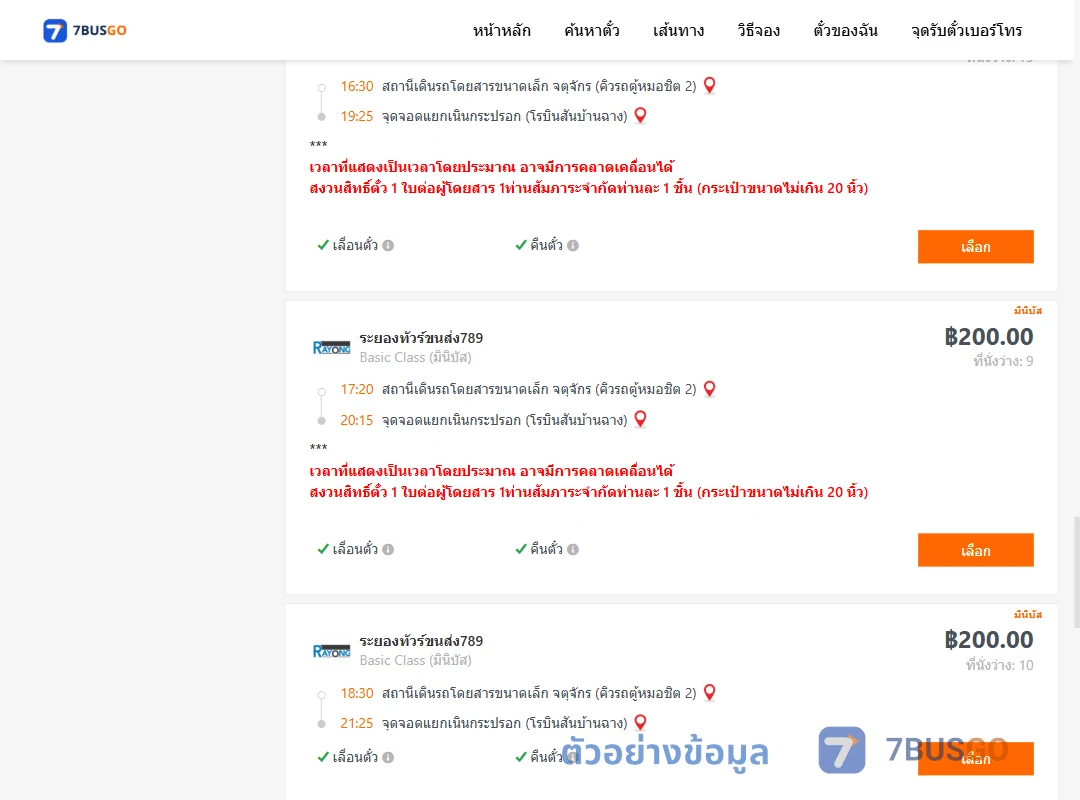Screen dimensions: 1080x800
Task: Click info icon beside คืนตั๋ว on 16:30 trip
Action: (573, 245)
